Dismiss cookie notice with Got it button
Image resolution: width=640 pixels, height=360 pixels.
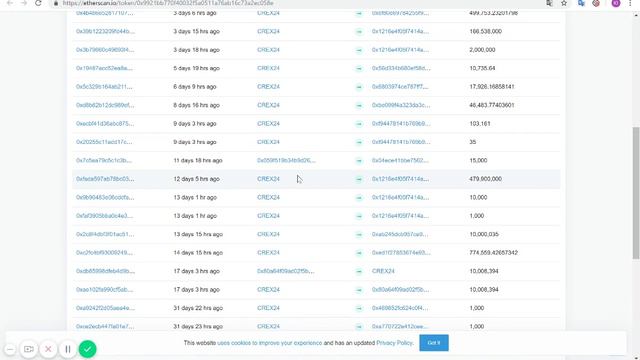(x=434, y=343)
